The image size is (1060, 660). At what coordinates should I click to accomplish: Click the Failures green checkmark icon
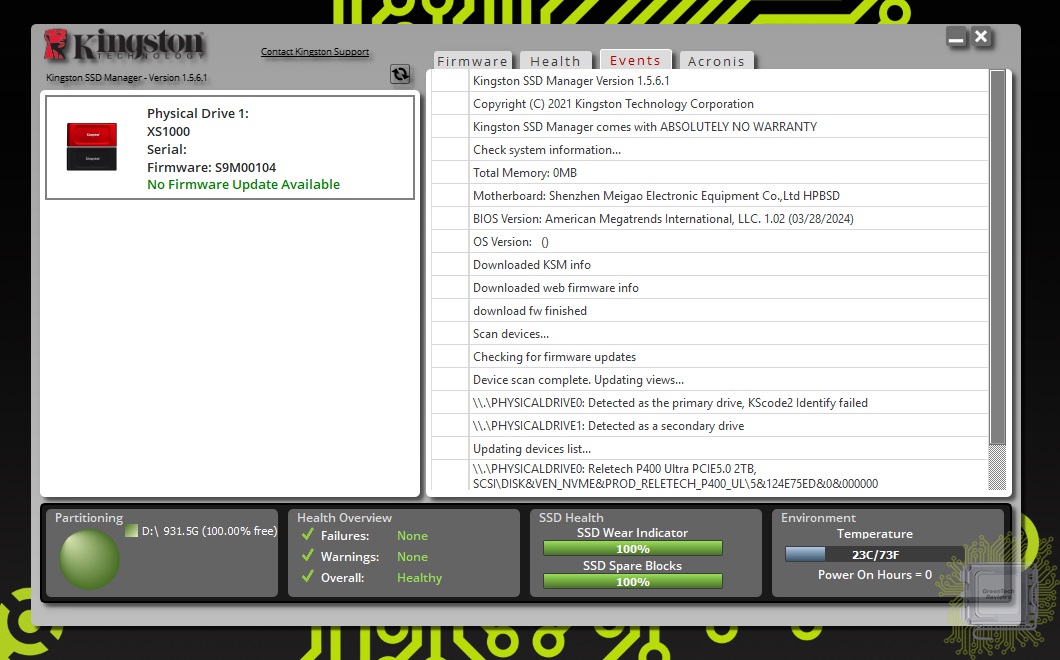tap(308, 535)
